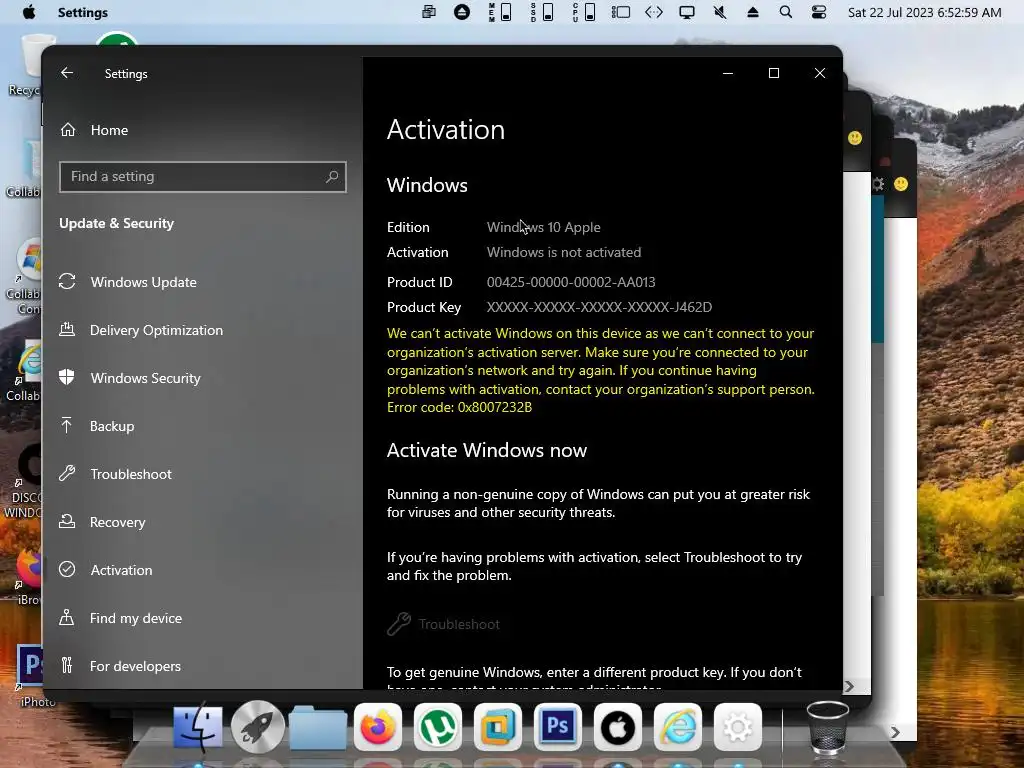Launch Photoshop from the dock
Viewport: 1024px width, 768px height.
(557, 727)
